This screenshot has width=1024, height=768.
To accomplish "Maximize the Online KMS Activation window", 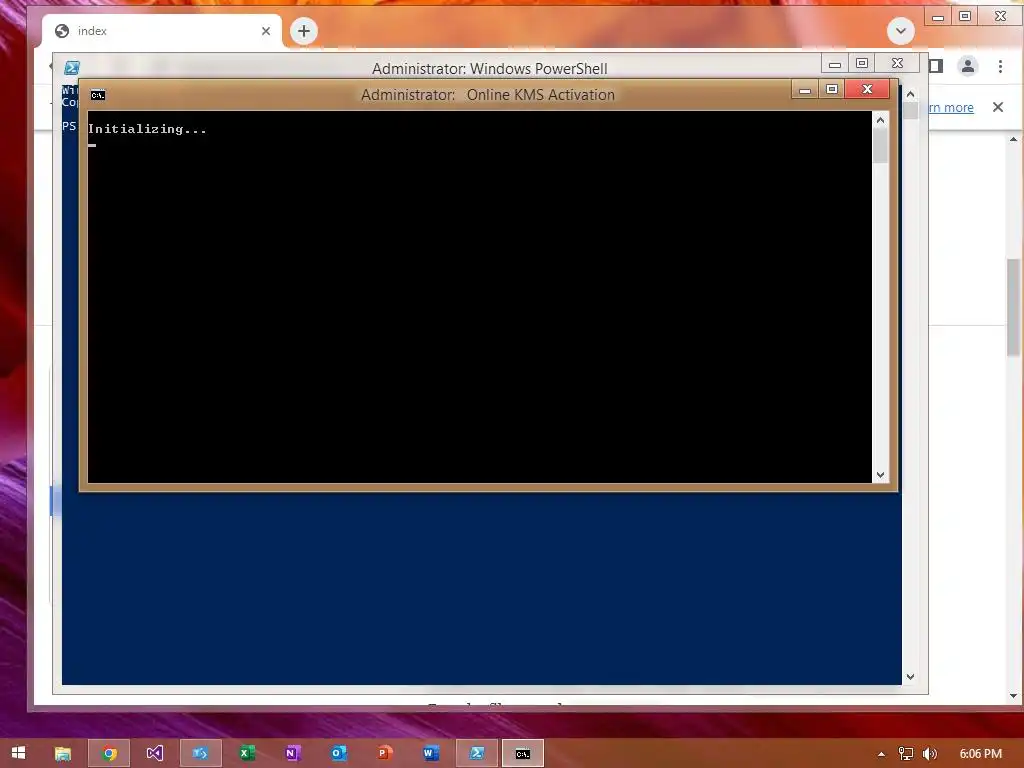I will tap(832, 89).
